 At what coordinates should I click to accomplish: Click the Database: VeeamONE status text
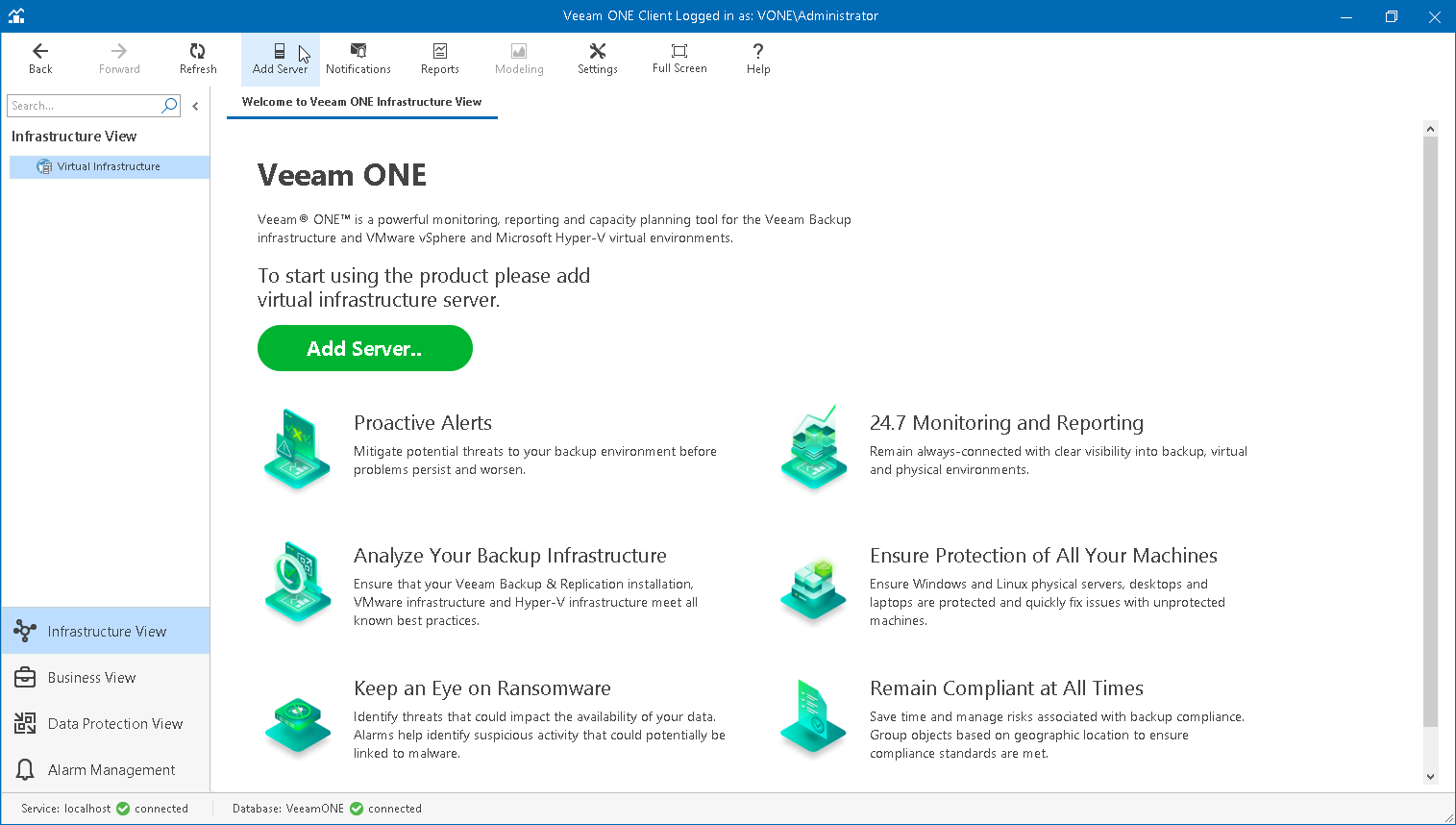click(x=288, y=809)
